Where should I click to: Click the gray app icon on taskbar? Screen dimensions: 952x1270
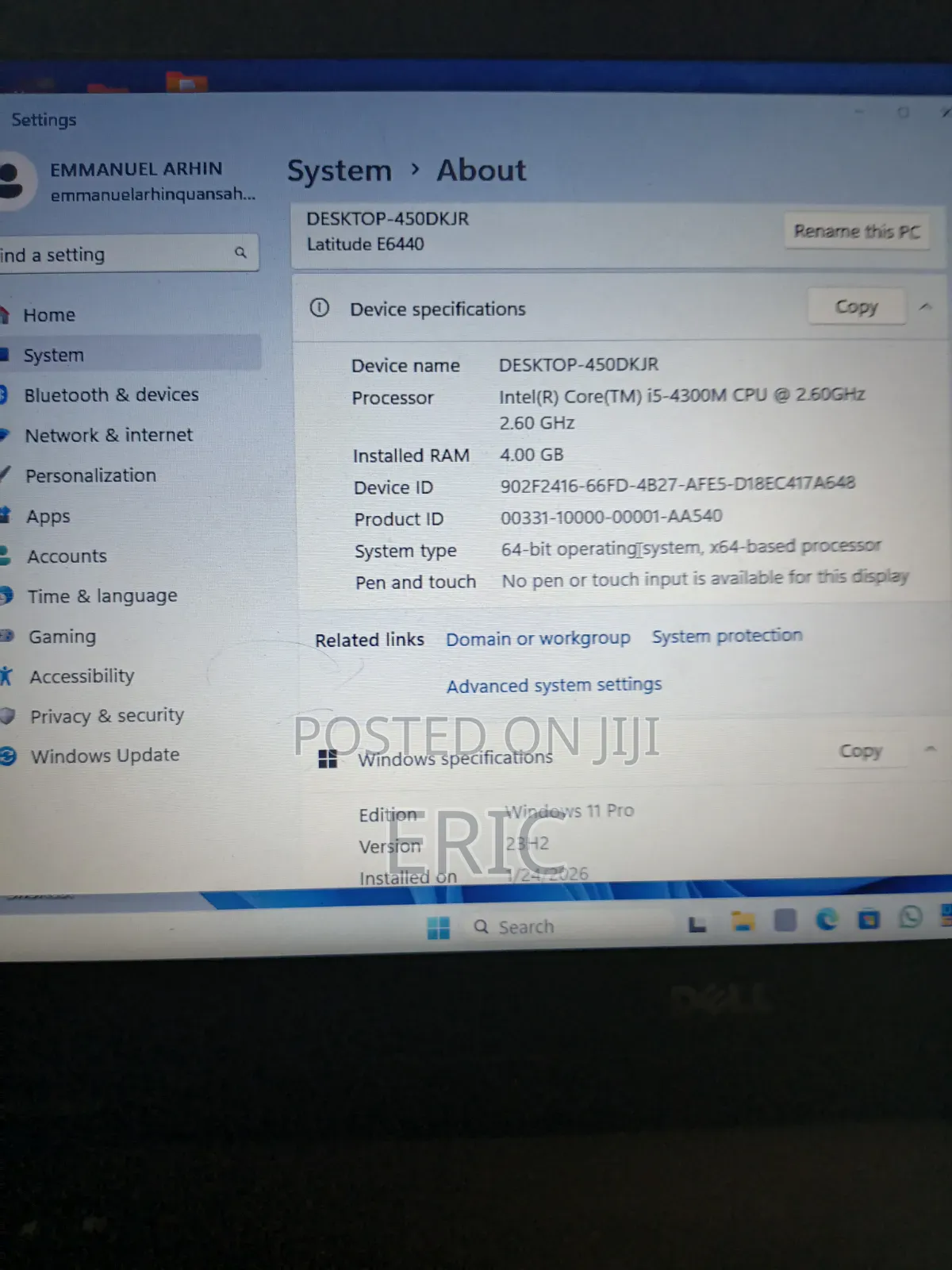pyautogui.click(x=785, y=920)
